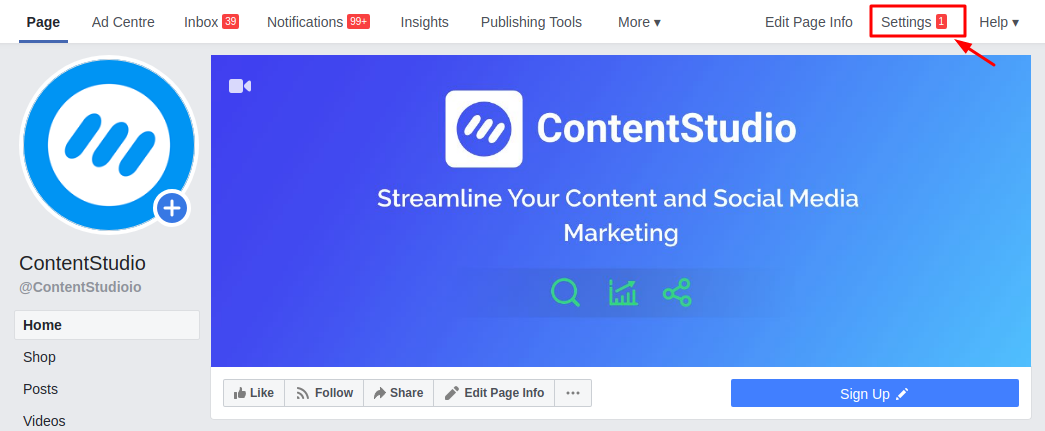Click the ContentStudio page name

click(x=83, y=263)
